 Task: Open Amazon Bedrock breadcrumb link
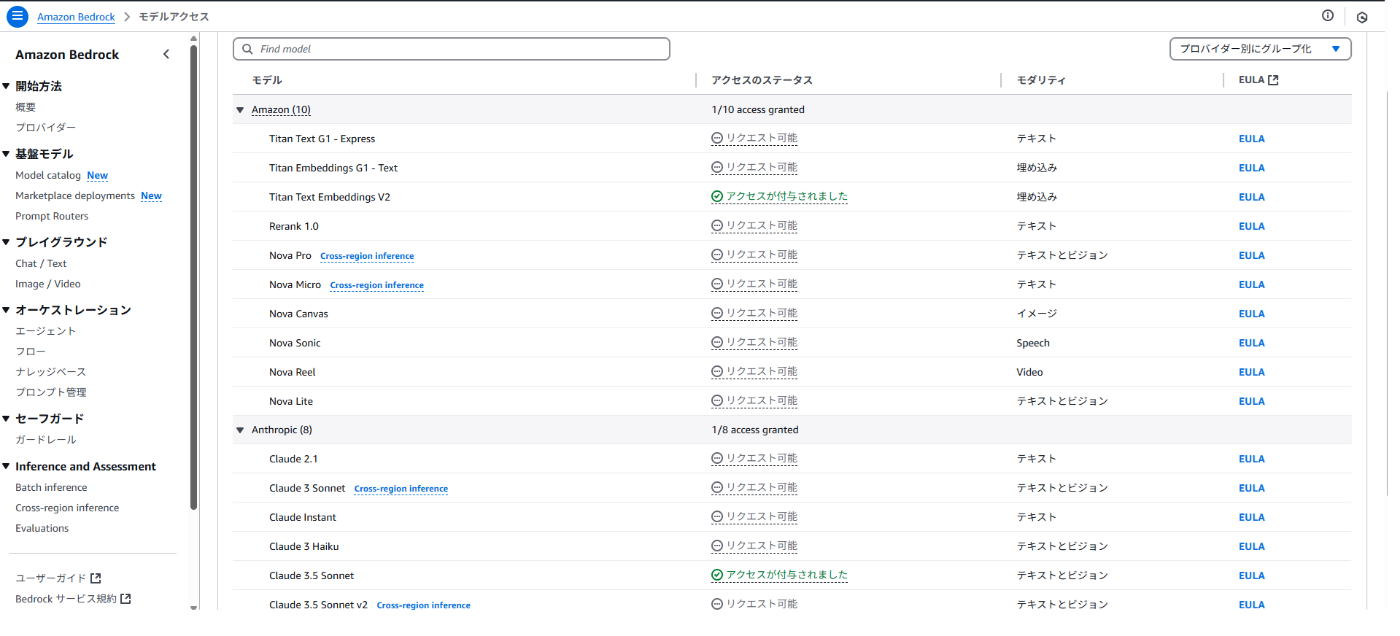[76, 17]
